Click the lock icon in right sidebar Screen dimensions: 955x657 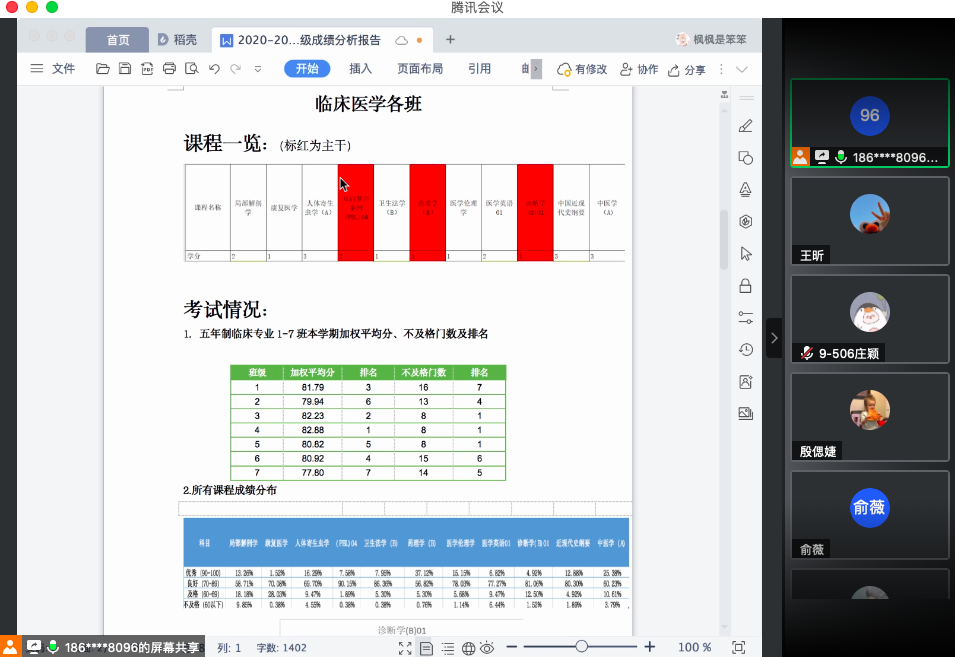pyautogui.click(x=745, y=286)
